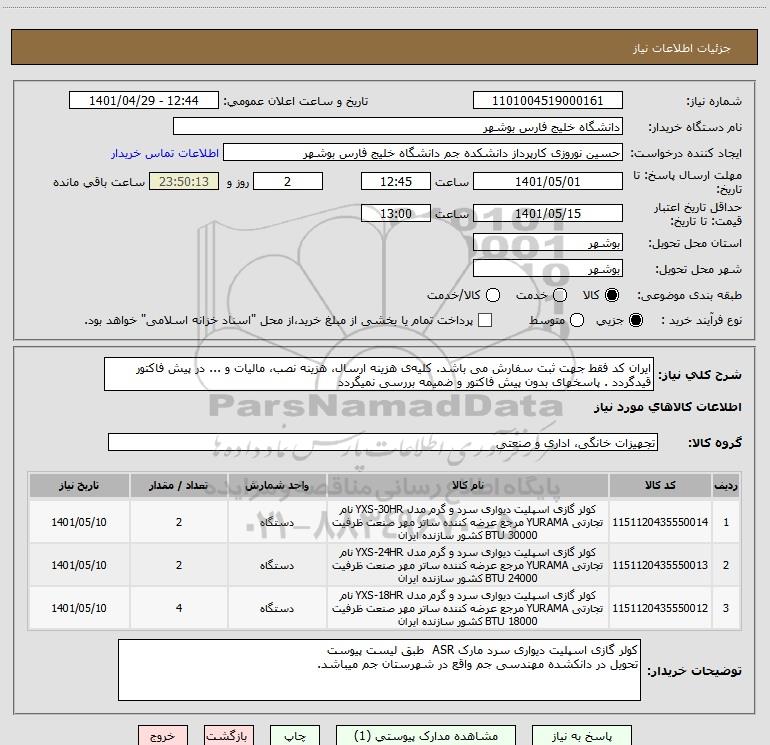Screen dimensions: 770x745
Task: Click the شماره نیاز field 1101004519000161
Action: tap(548, 101)
